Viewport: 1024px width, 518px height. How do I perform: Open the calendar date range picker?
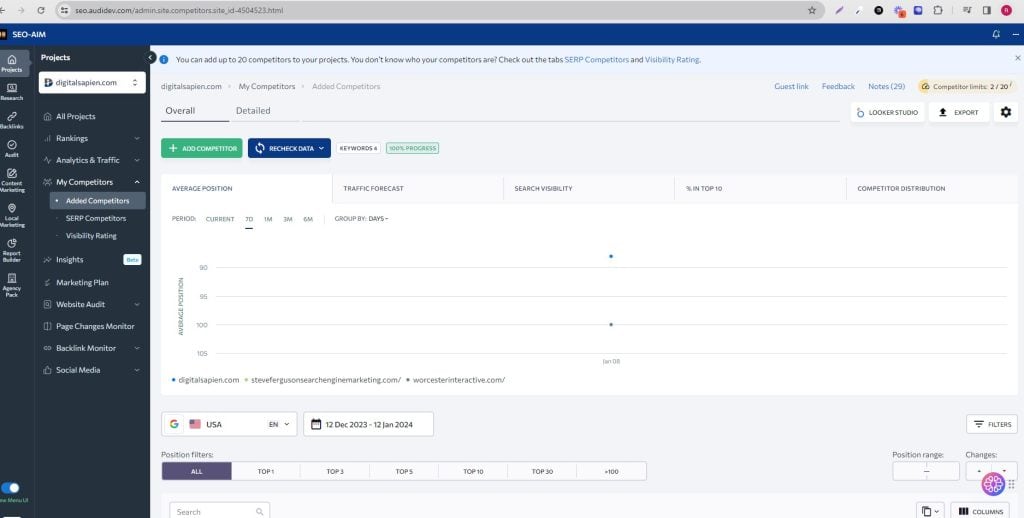coord(368,424)
